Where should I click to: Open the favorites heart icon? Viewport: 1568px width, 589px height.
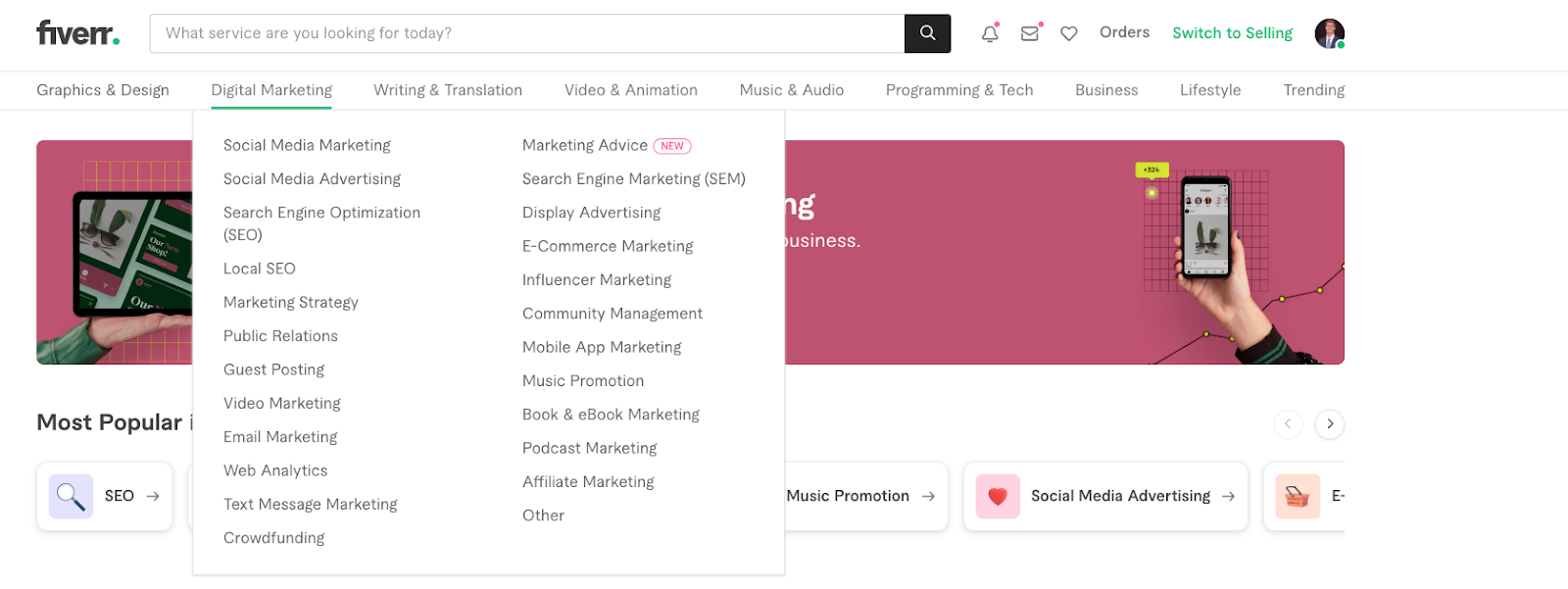(x=1069, y=33)
